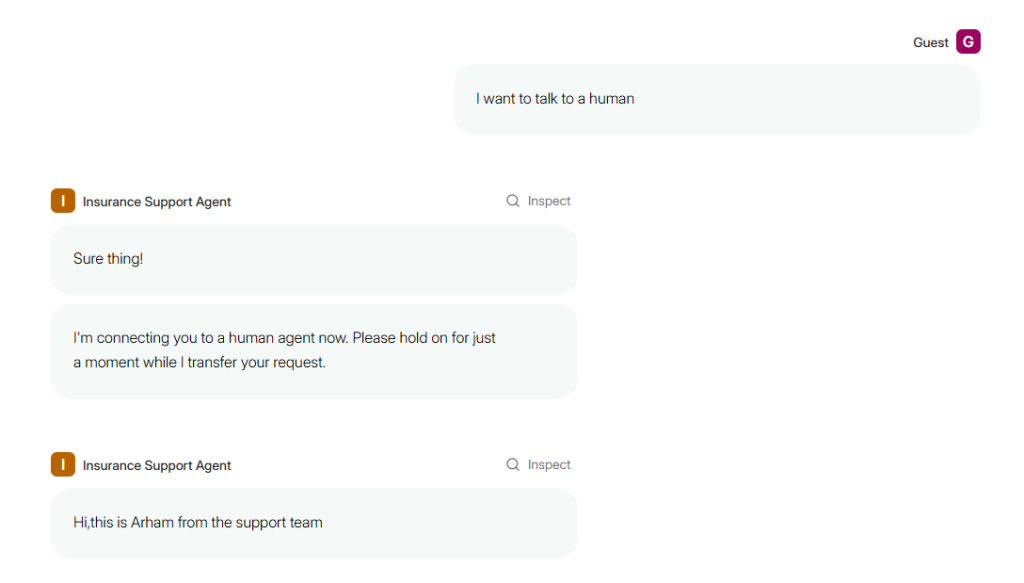Click the magnifier icon above "Sure thing!"
This screenshot has height=583, width=1024.
point(513,201)
